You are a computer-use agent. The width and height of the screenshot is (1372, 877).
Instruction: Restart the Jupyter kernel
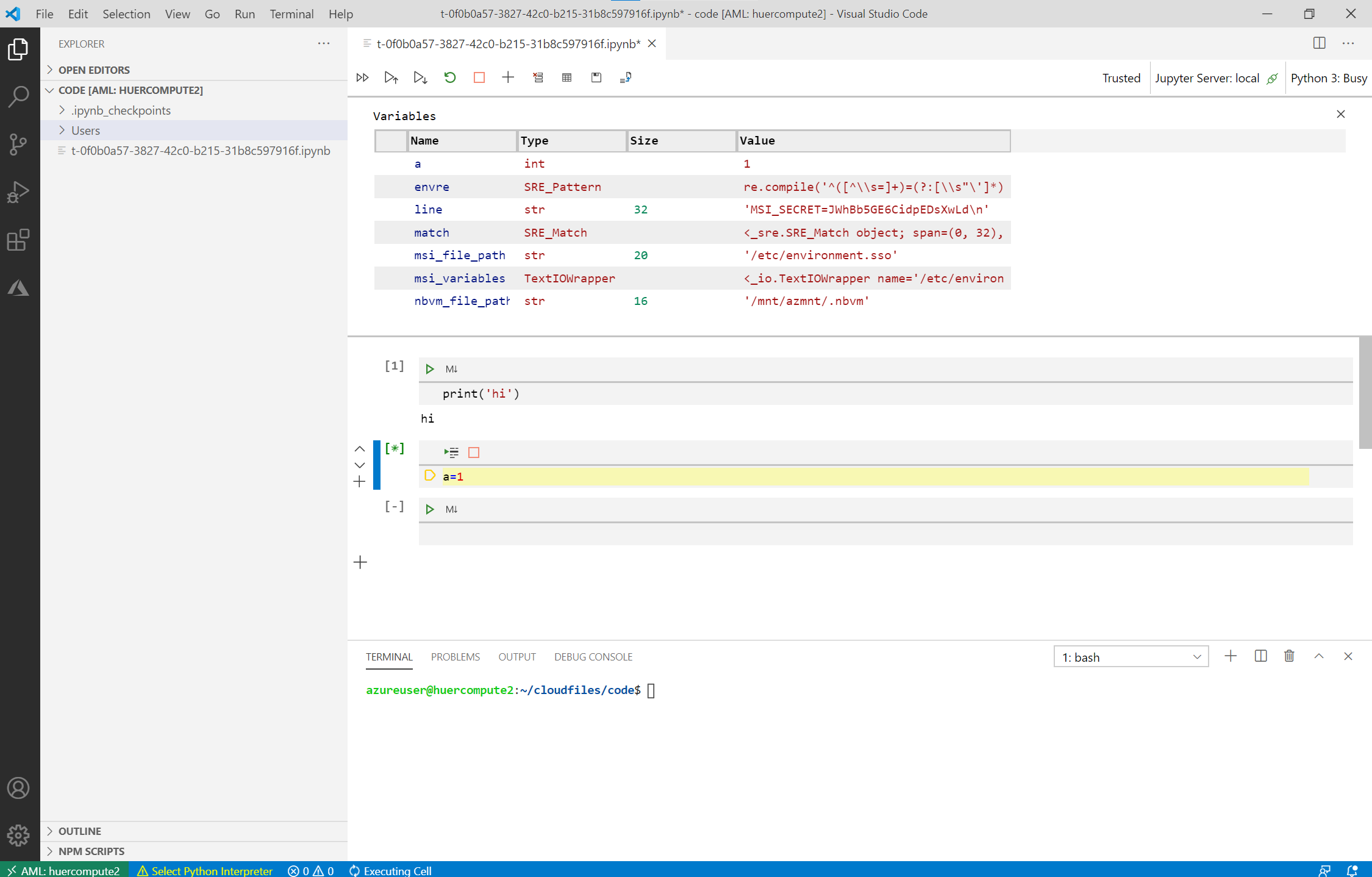point(449,77)
